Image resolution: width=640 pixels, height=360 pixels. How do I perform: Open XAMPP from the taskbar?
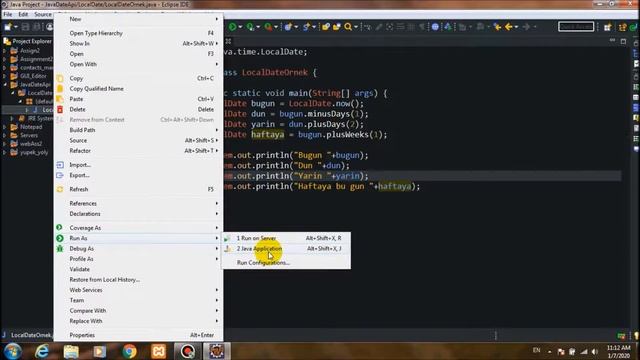coord(158,351)
